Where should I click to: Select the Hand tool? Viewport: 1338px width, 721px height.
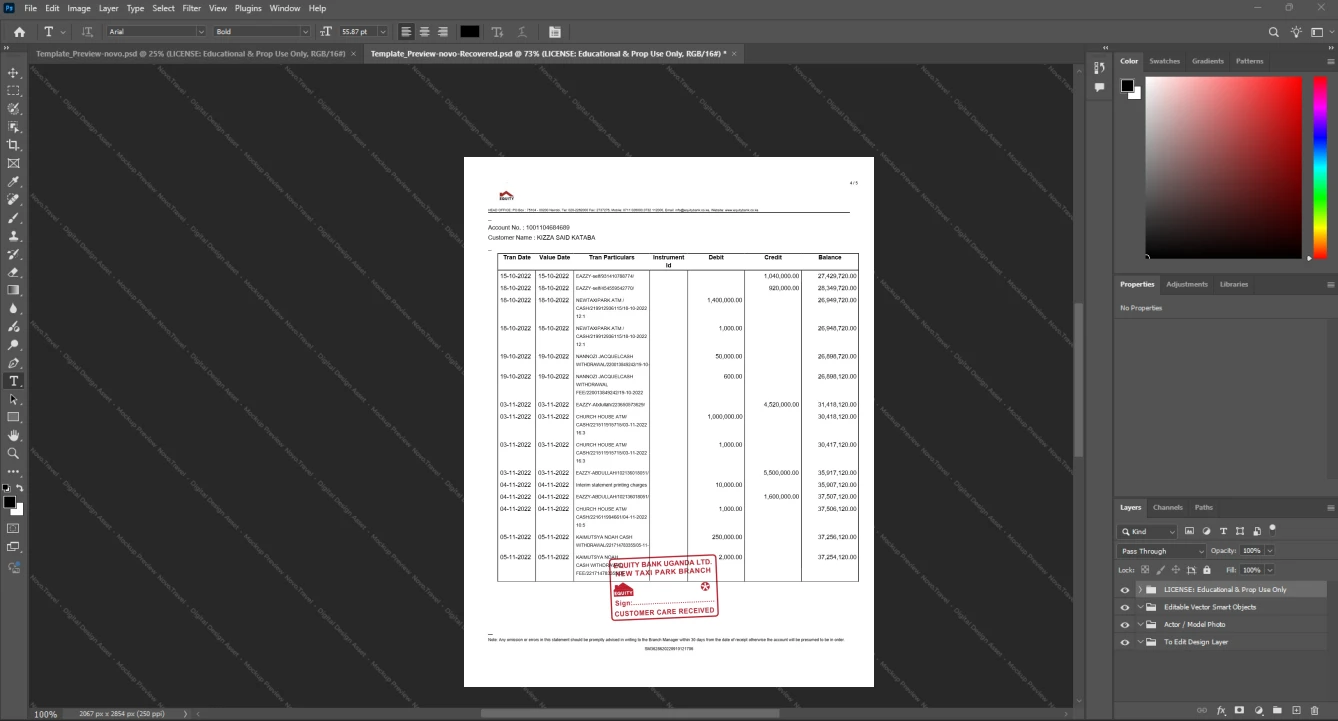[14, 435]
